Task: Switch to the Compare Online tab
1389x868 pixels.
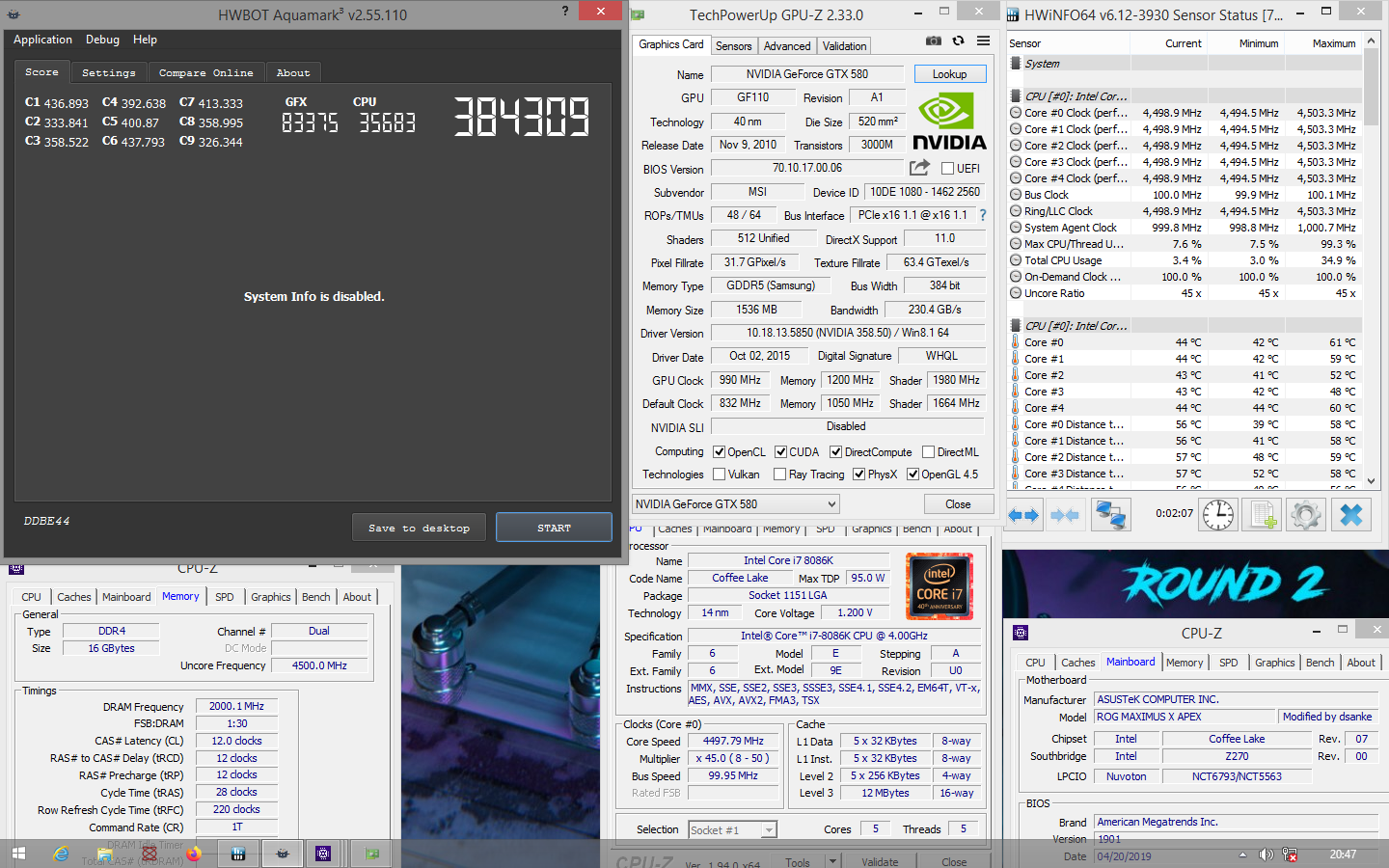Action: pos(206,73)
